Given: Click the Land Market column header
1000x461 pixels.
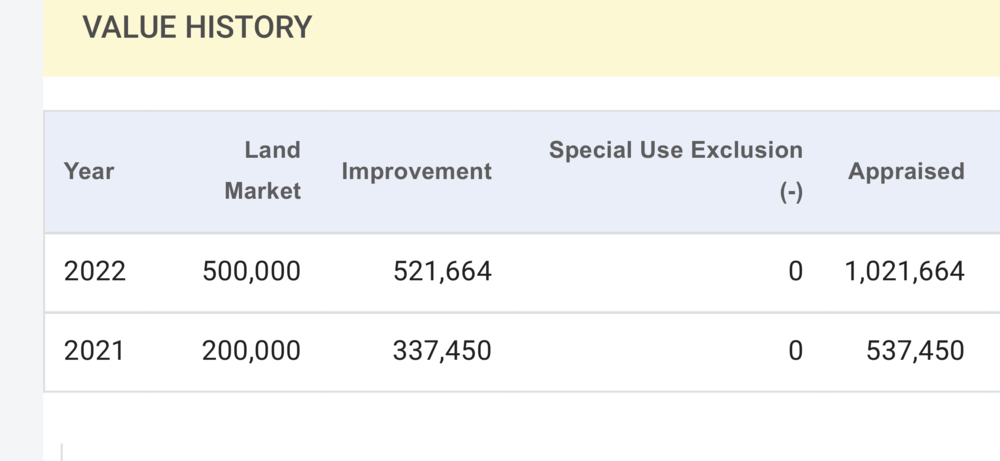Looking at the screenshot, I should coord(263,171).
